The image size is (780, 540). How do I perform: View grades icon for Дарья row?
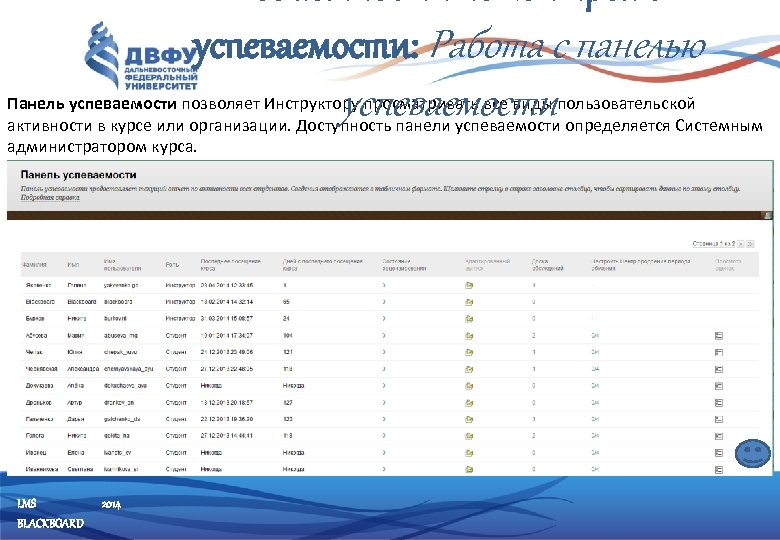tap(719, 419)
